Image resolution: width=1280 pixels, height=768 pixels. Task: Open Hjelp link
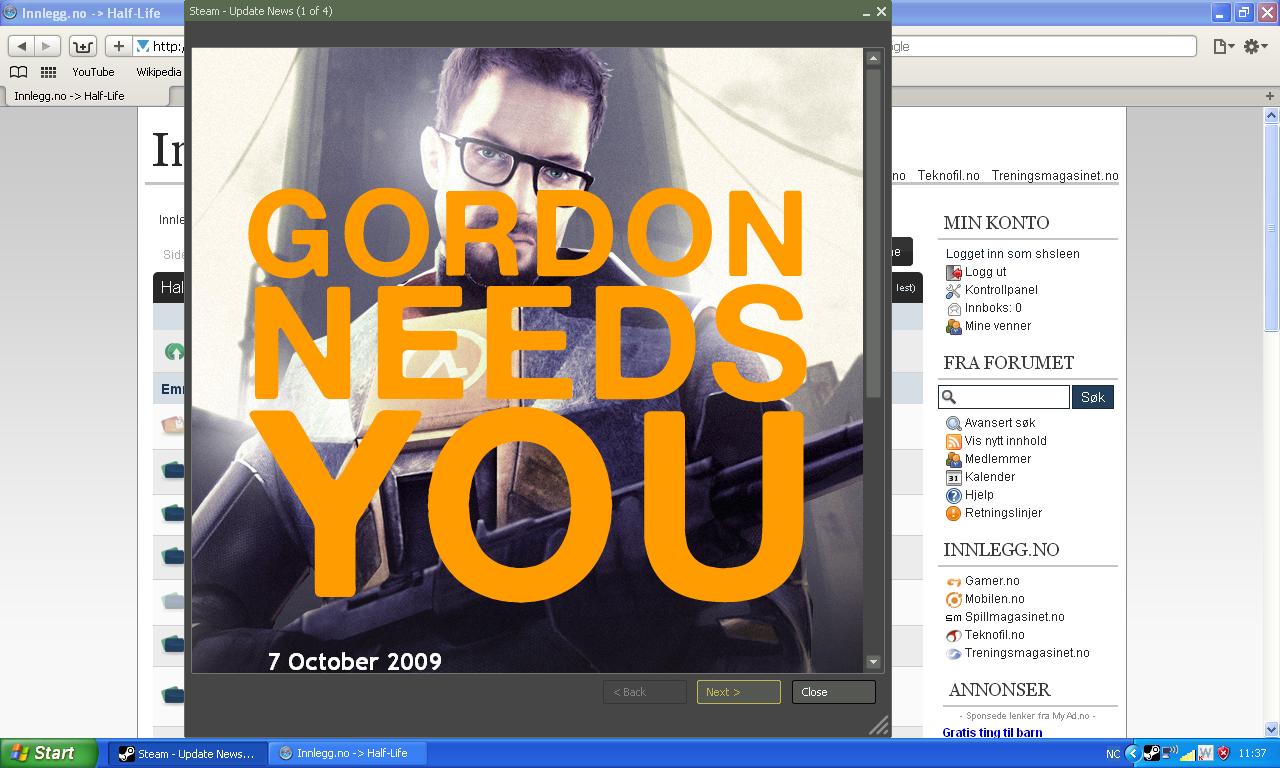click(979, 495)
